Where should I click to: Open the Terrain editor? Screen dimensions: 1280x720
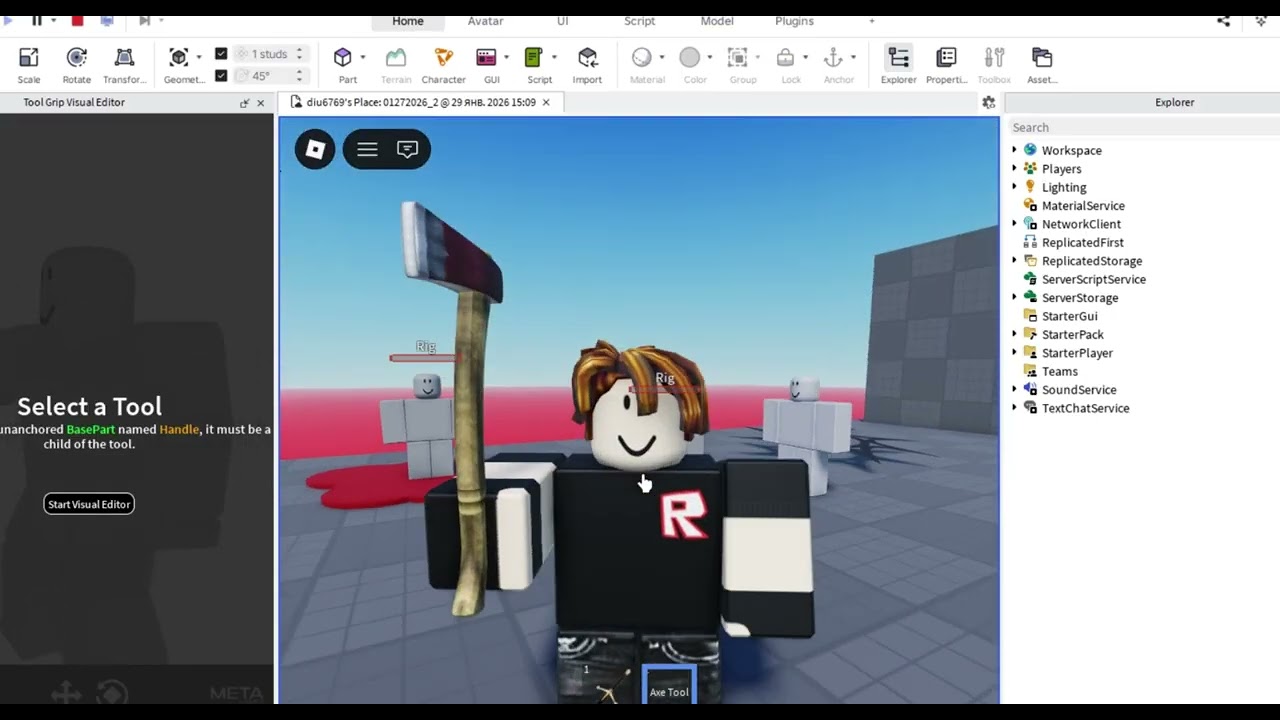click(396, 65)
